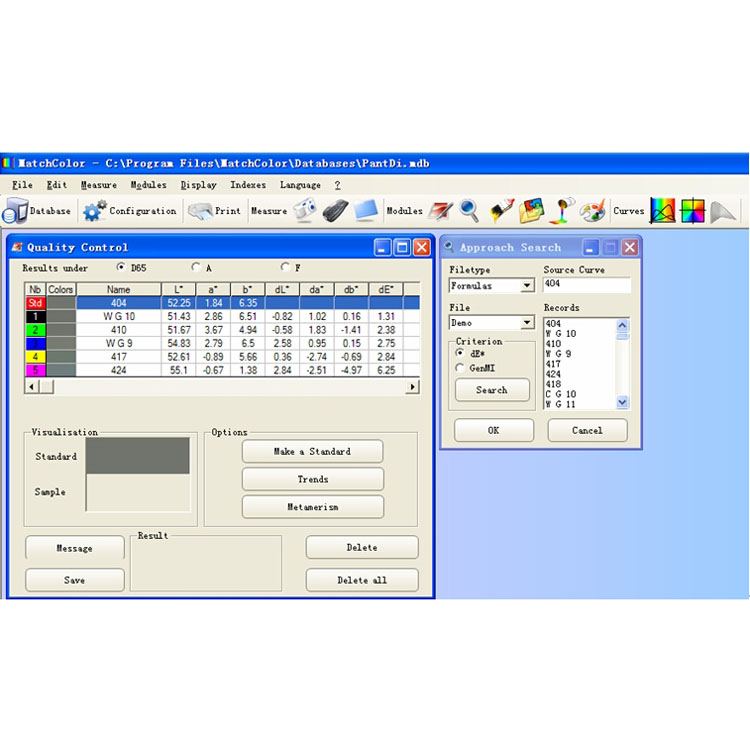Click the artist palette module icon

593,211
